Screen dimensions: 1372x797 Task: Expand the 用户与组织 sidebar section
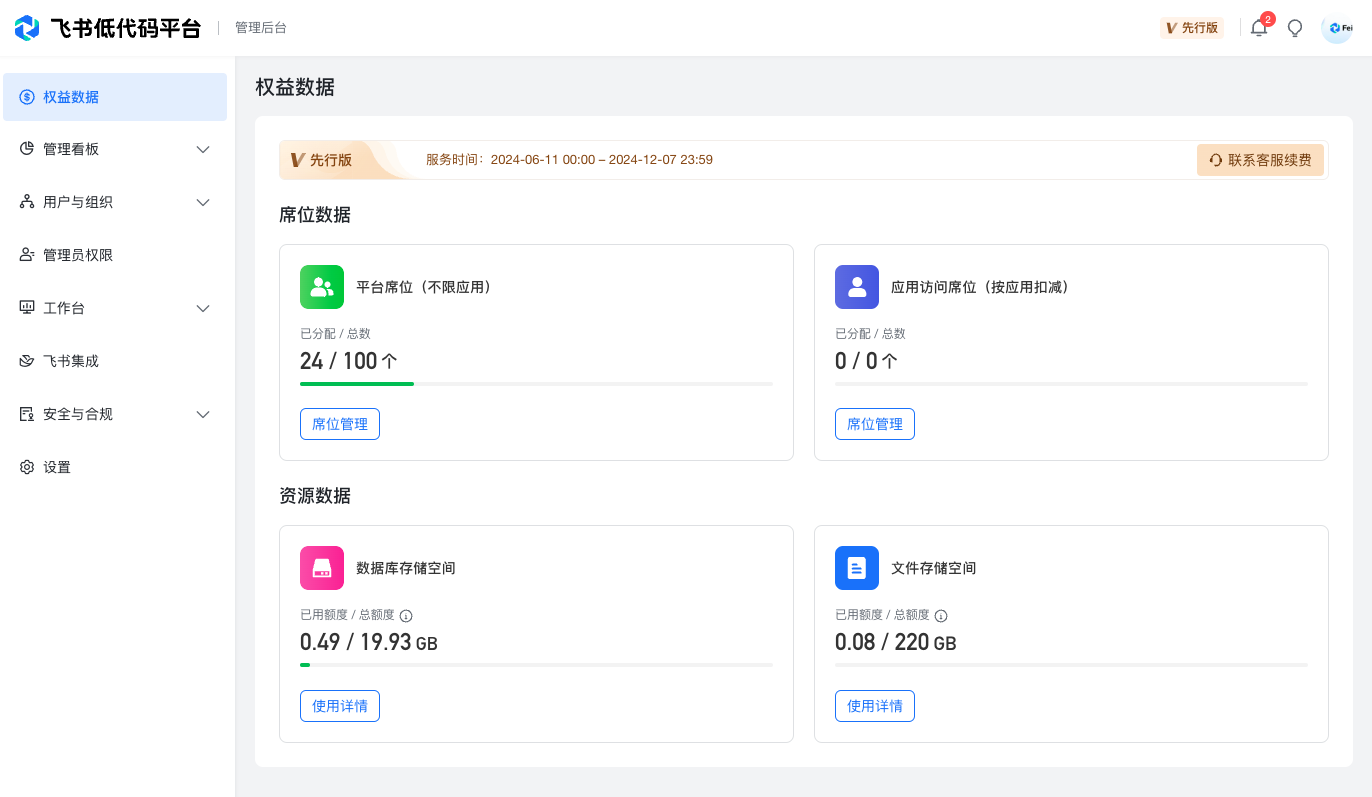coord(203,202)
